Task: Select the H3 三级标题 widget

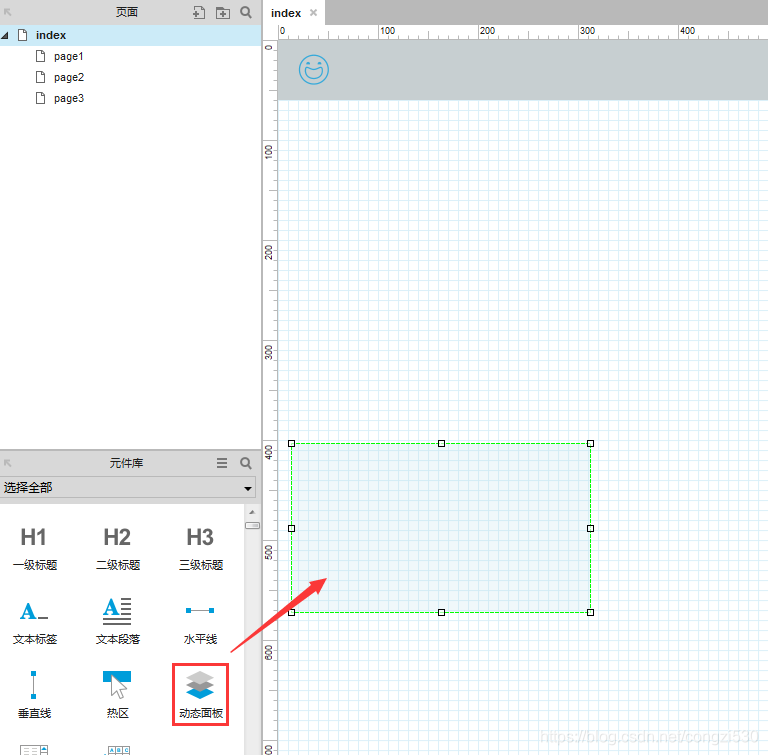Action: (200, 548)
